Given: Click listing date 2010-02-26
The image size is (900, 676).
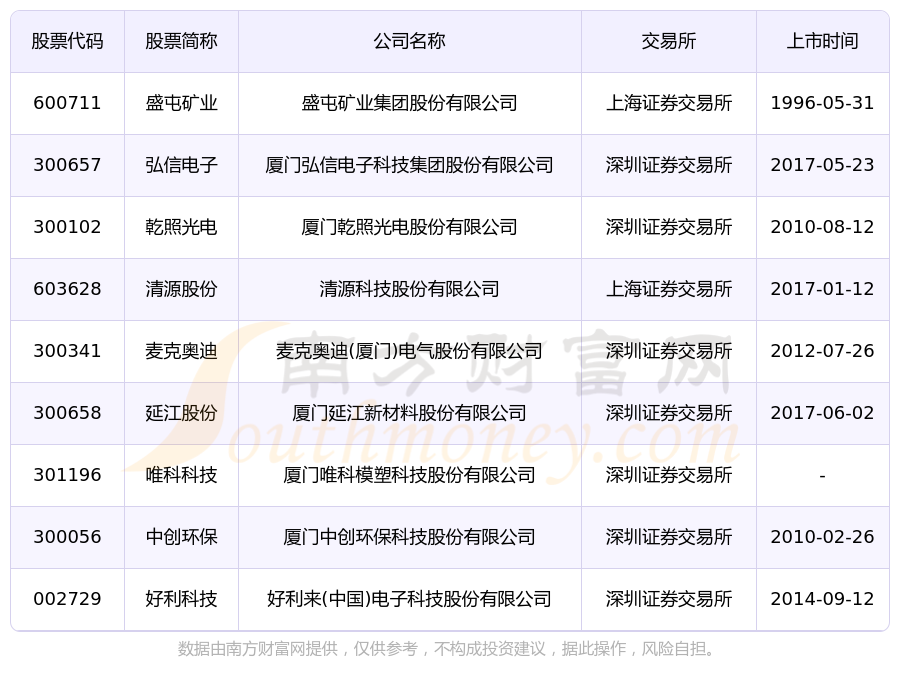Looking at the screenshot, I should [x=823, y=537].
